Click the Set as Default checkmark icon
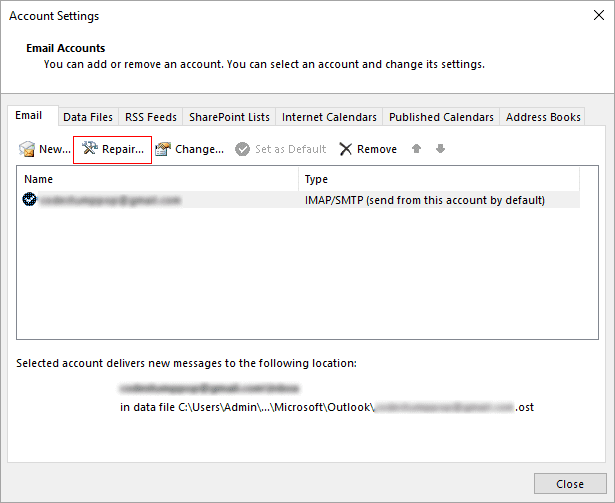The image size is (615, 503). pos(242,149)
